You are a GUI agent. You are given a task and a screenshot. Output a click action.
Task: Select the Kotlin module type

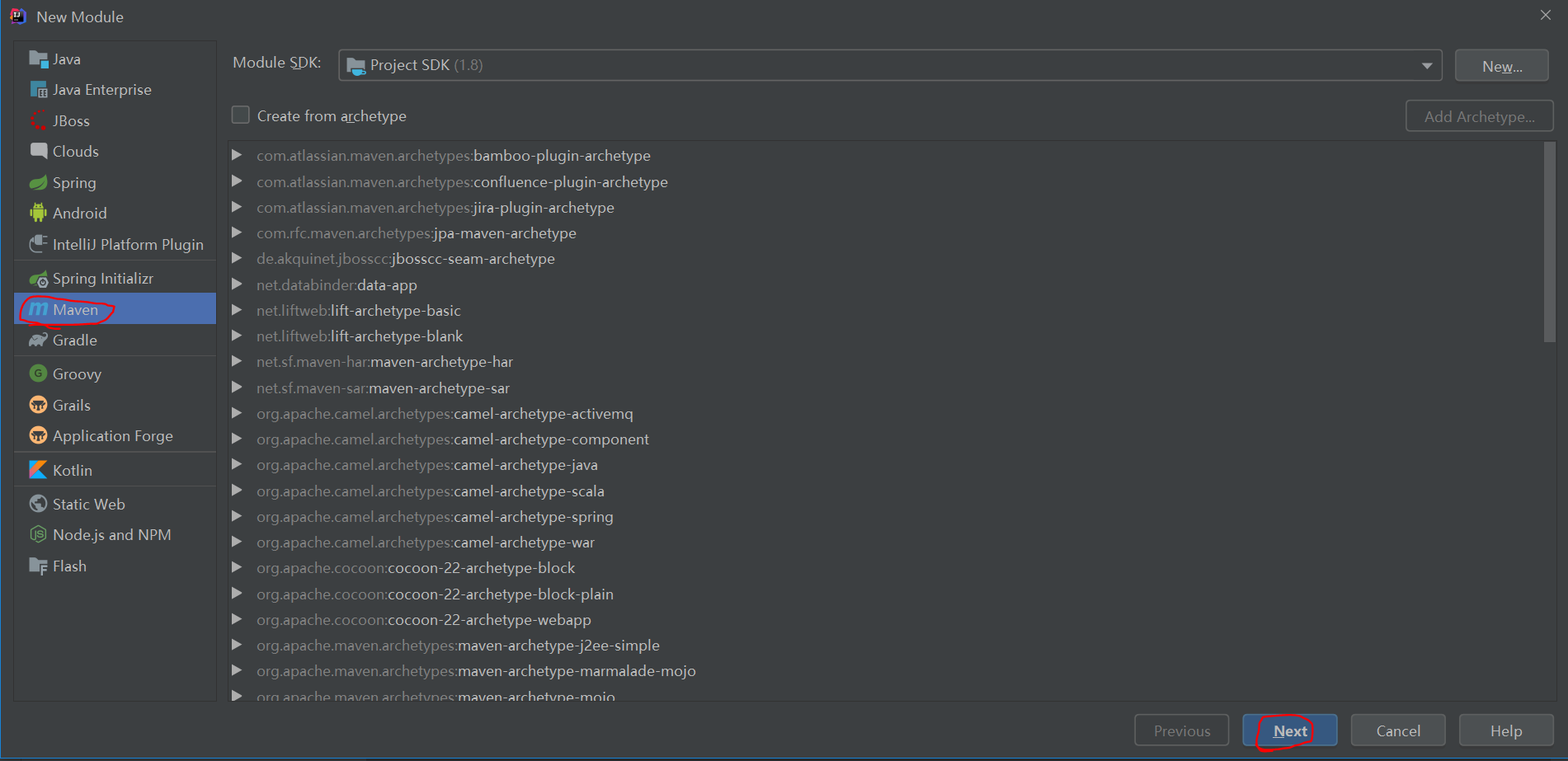click(115, 470)
